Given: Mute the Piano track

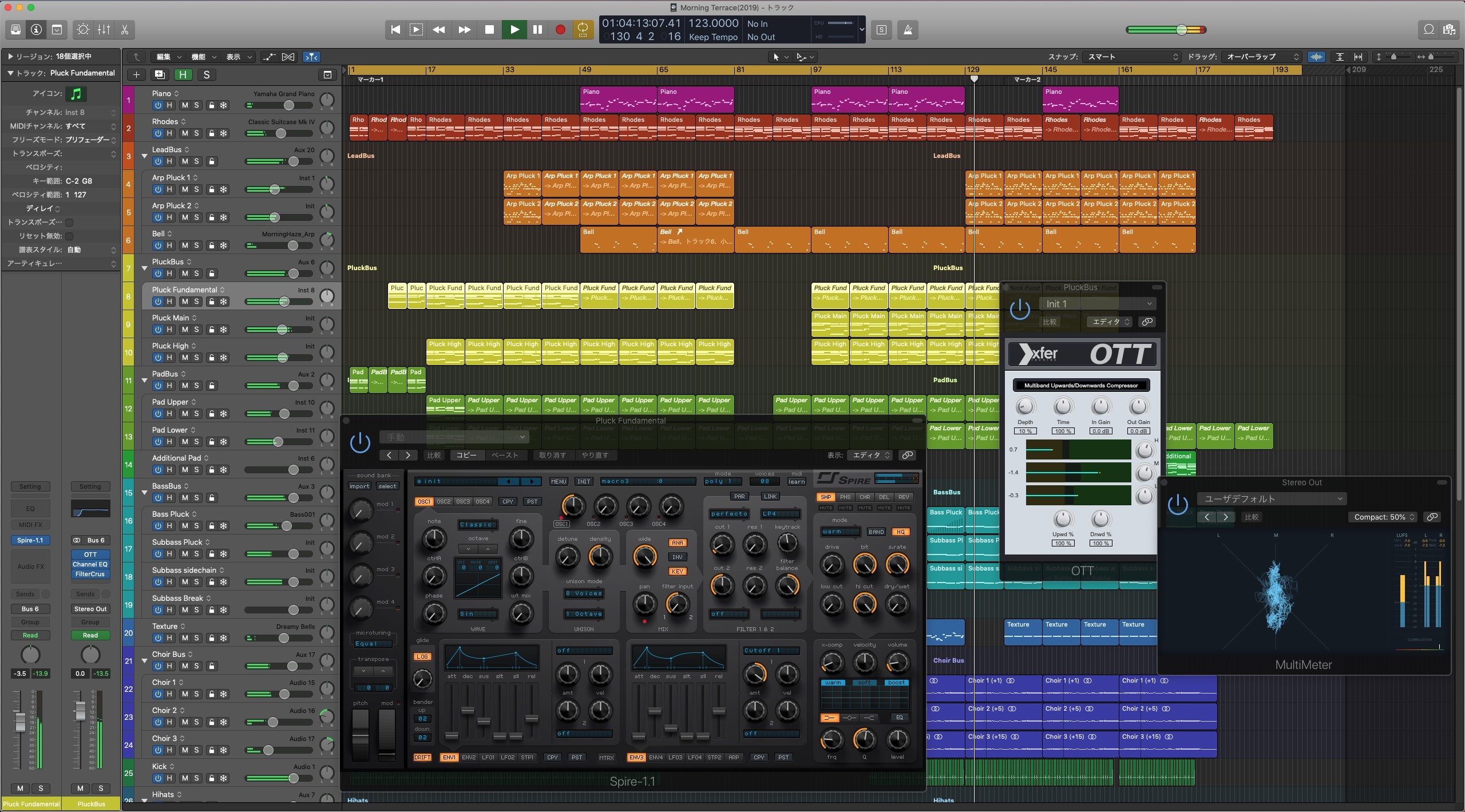Looking at the screenshot, I should pyautogui.click(x=185, y=105).
